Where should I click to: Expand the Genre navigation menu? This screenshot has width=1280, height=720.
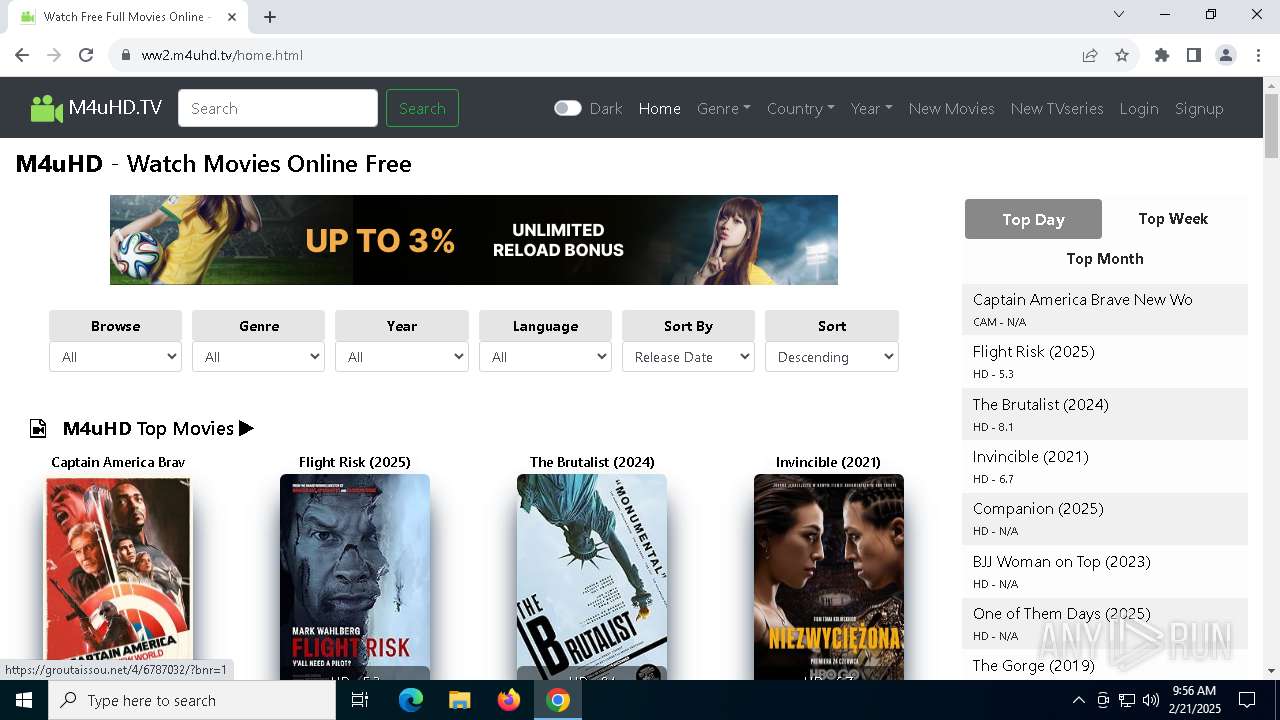click(724, 108)
